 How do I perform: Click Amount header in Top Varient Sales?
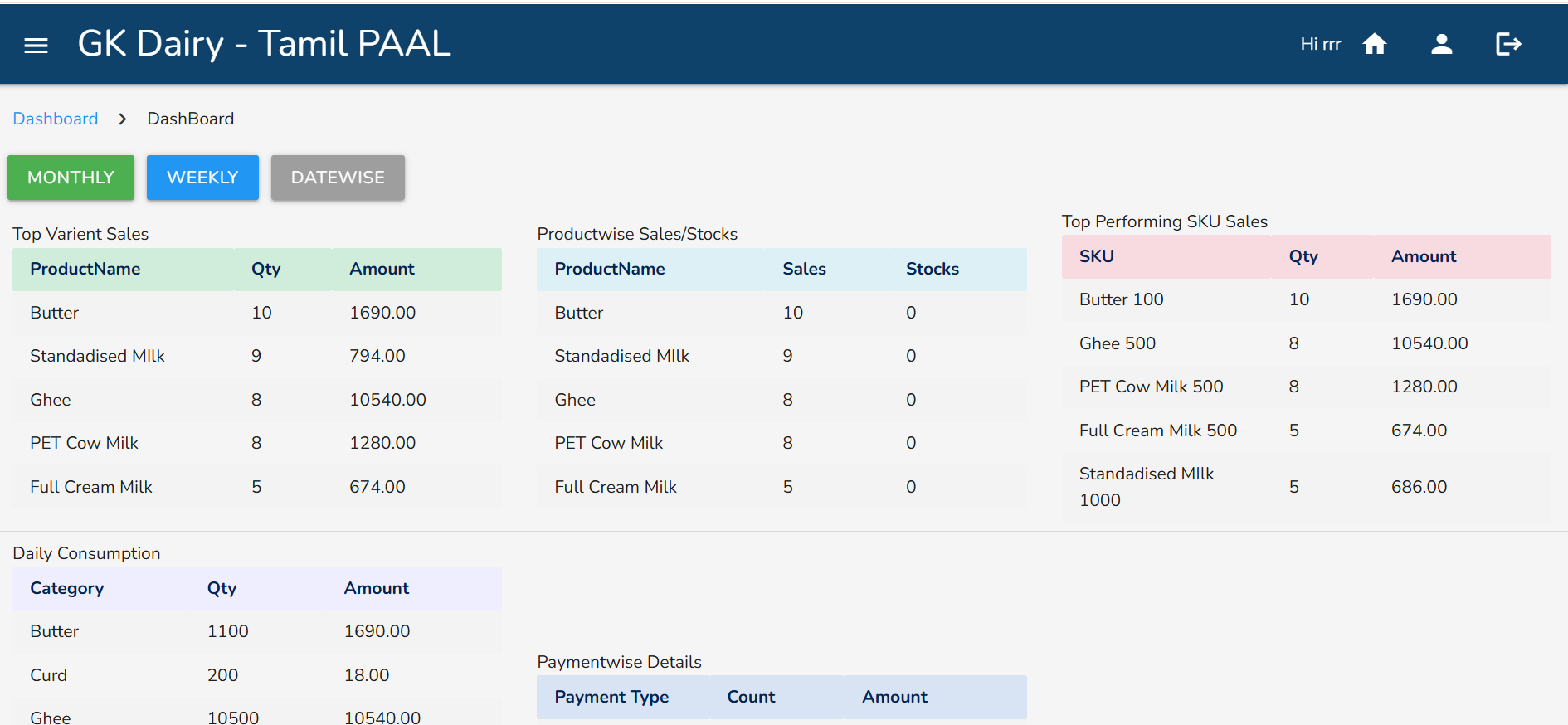pos(382,269)
